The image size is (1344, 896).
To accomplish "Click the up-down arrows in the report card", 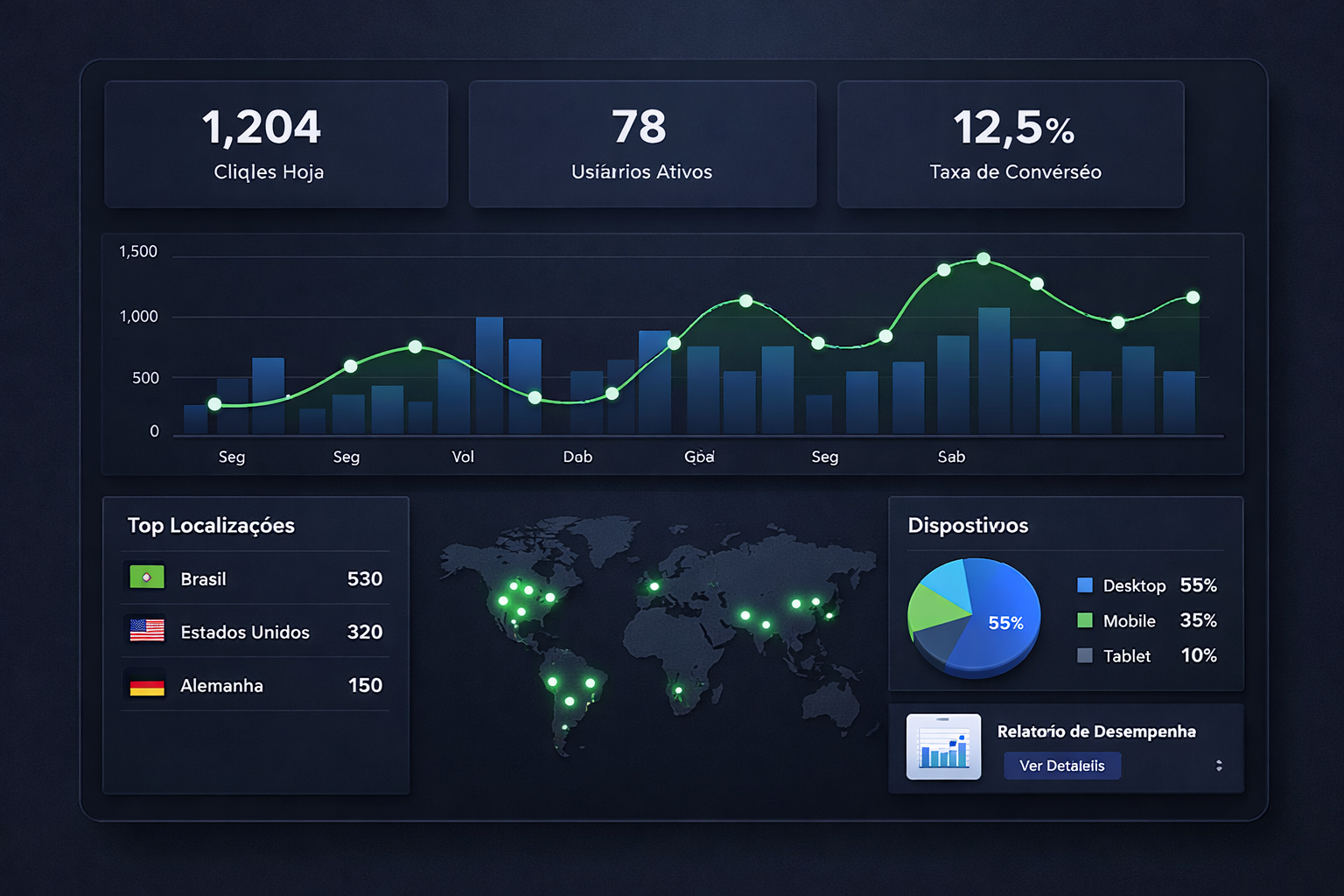I will click(x=1219, y=766).
